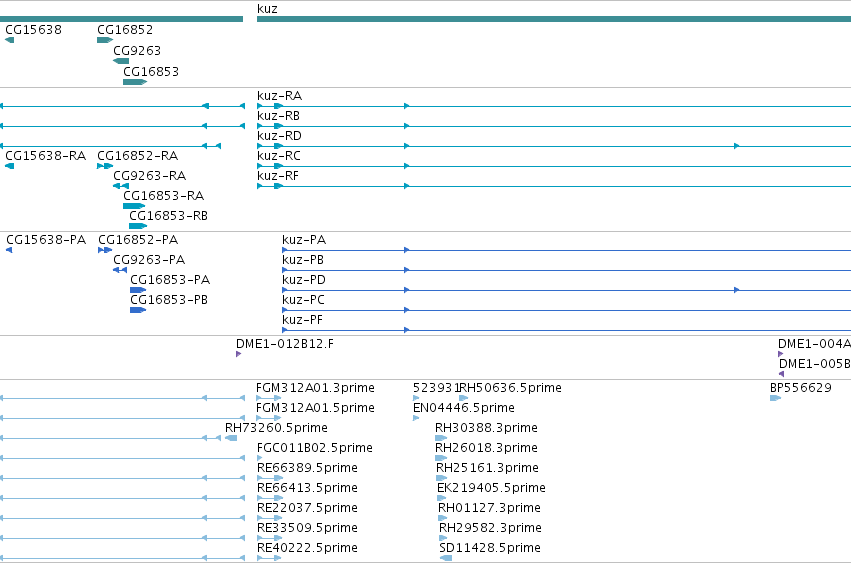Select the kuz-RA transcript label
The height and width of the screenshot is (563, 851).
tap(280, 96)
